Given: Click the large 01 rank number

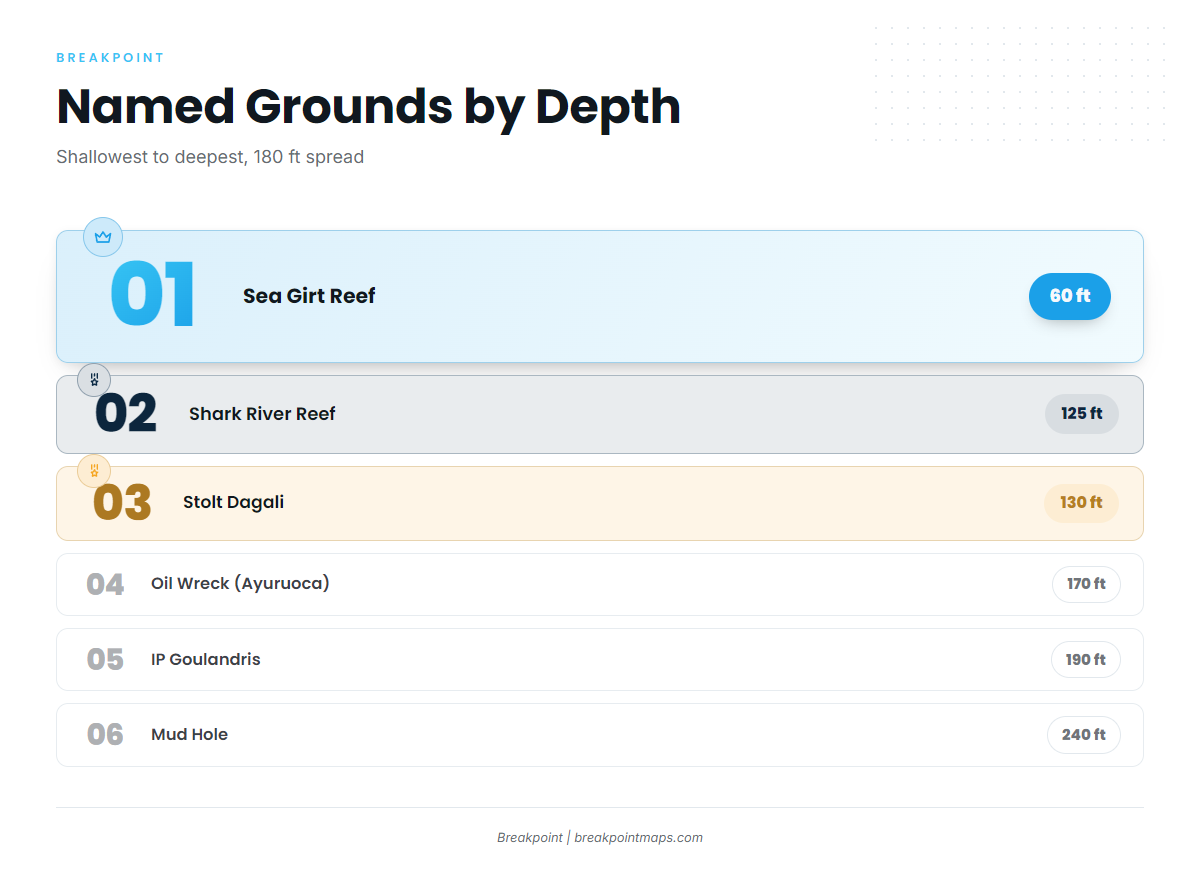Looking at the screenshot, I should 153,296.
